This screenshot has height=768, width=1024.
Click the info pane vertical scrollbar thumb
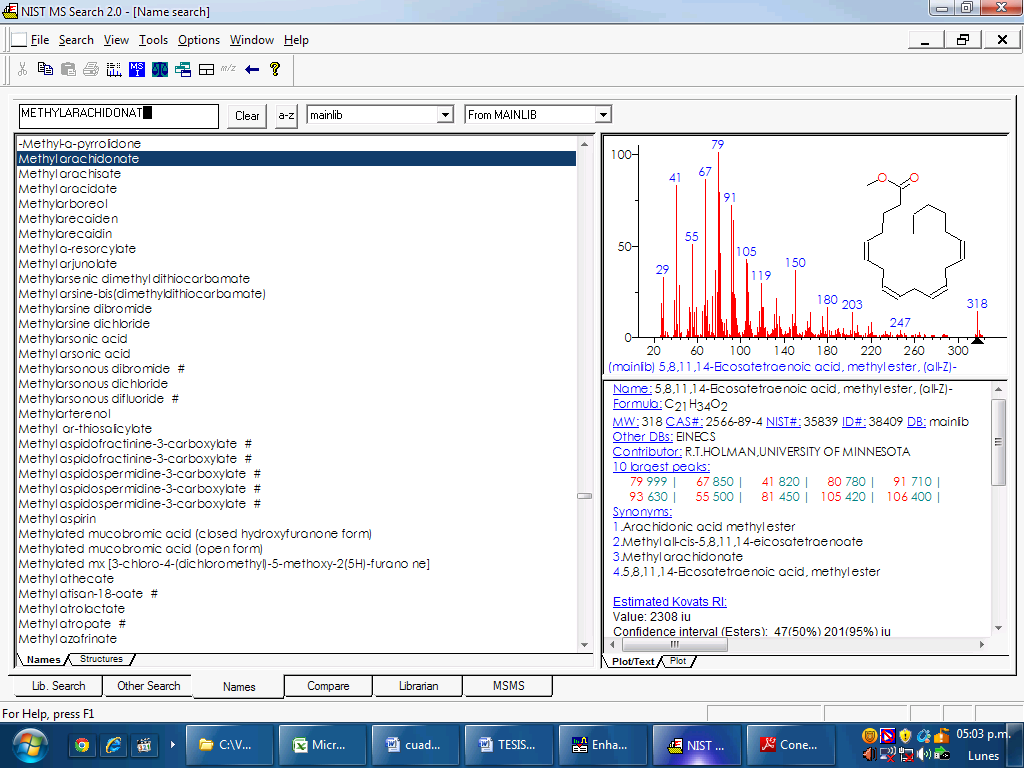click(x=998, y=442)
